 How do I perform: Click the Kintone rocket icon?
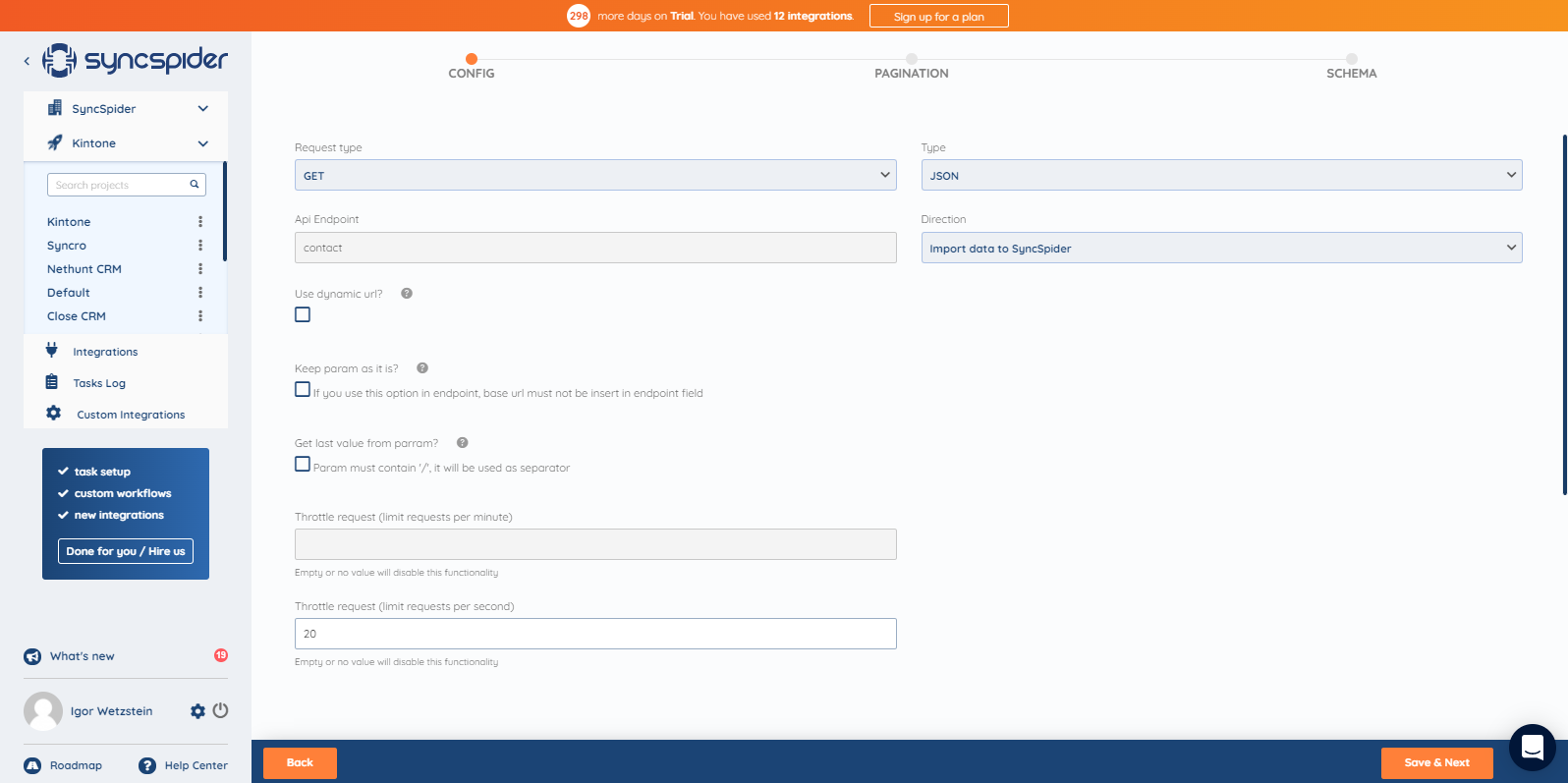tap(55, 142)
